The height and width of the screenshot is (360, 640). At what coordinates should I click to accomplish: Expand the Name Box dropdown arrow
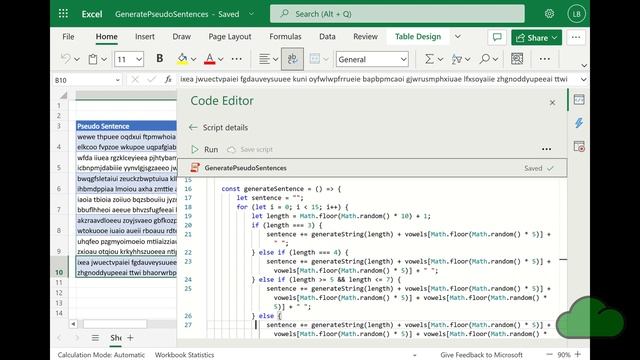pos(118,80)
